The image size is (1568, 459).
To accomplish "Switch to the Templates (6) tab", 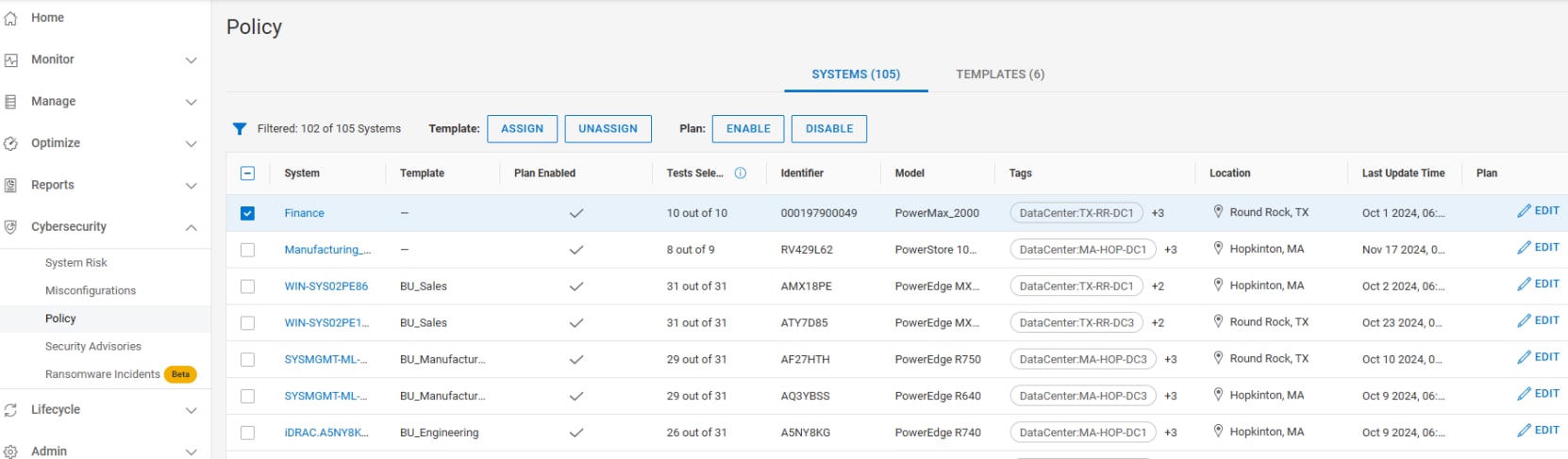I will (1000, 74).
